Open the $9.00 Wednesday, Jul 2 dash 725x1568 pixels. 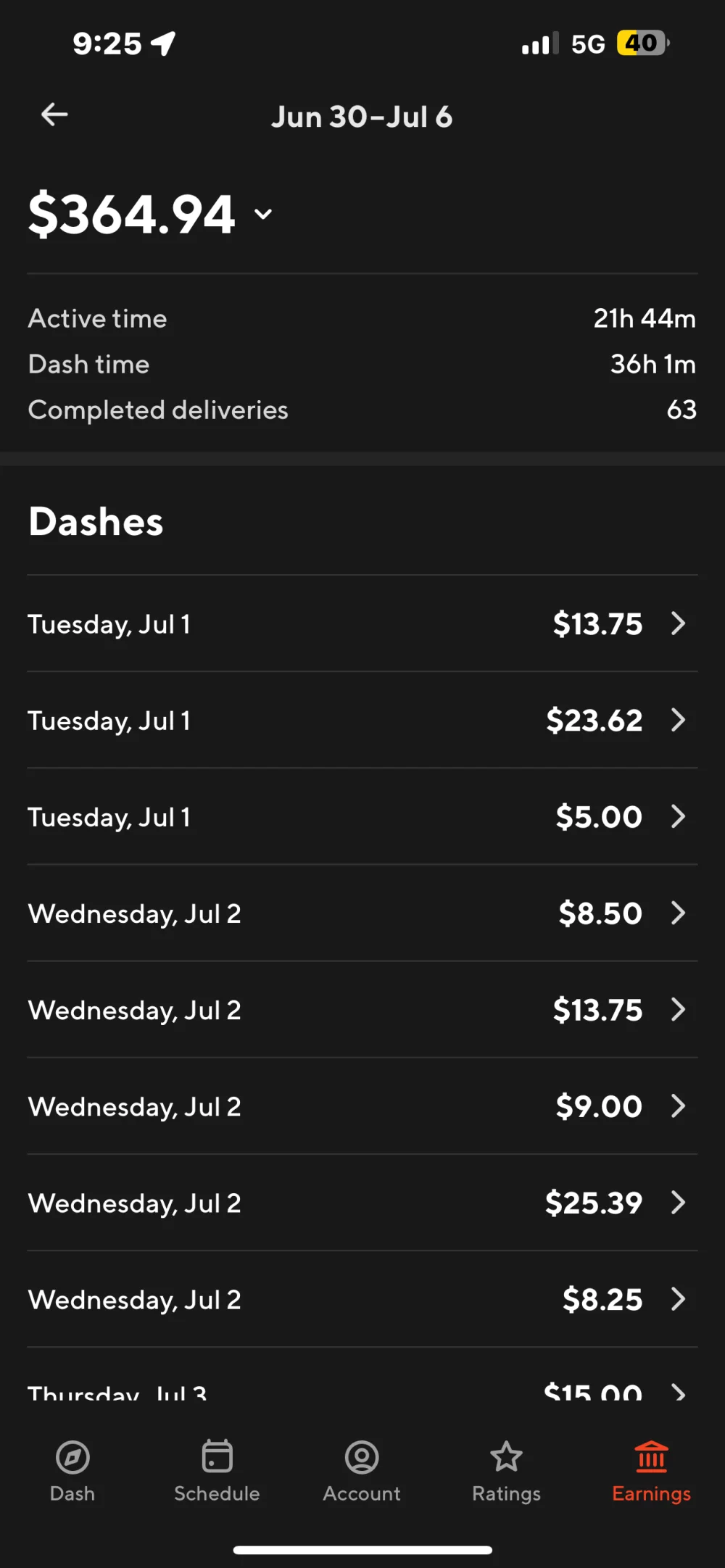coord(362,1106)
